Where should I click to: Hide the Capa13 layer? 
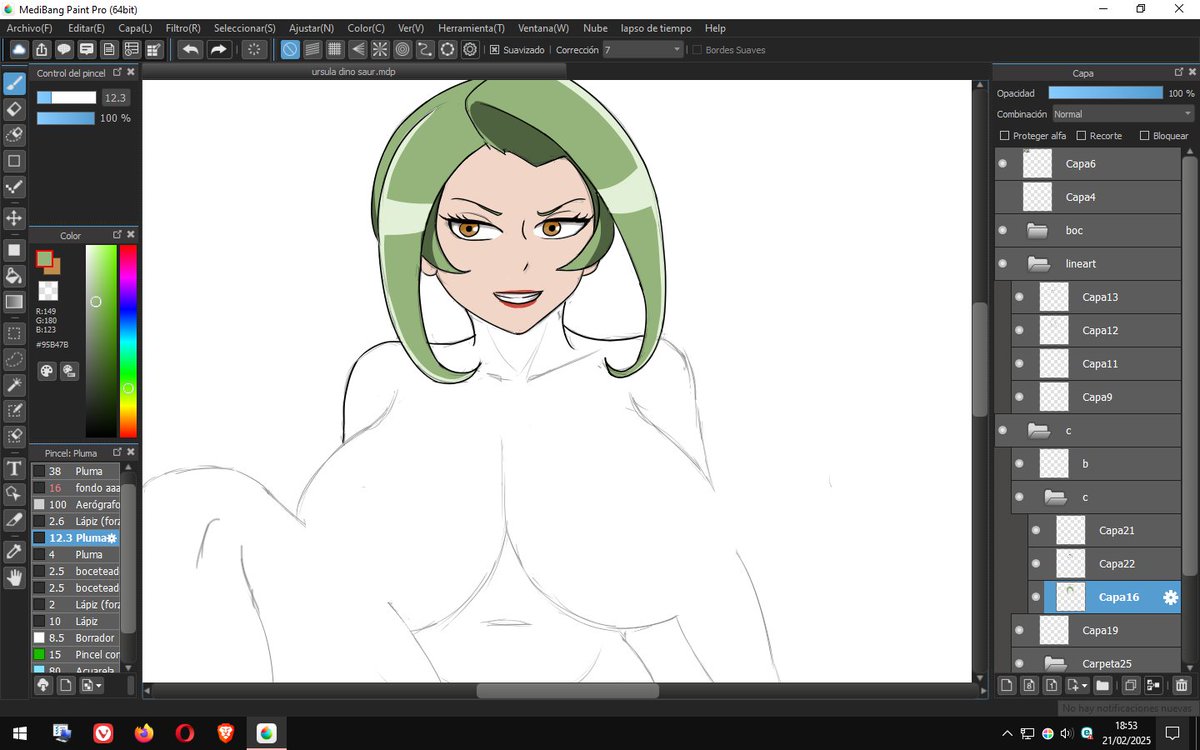(1019, 297)
